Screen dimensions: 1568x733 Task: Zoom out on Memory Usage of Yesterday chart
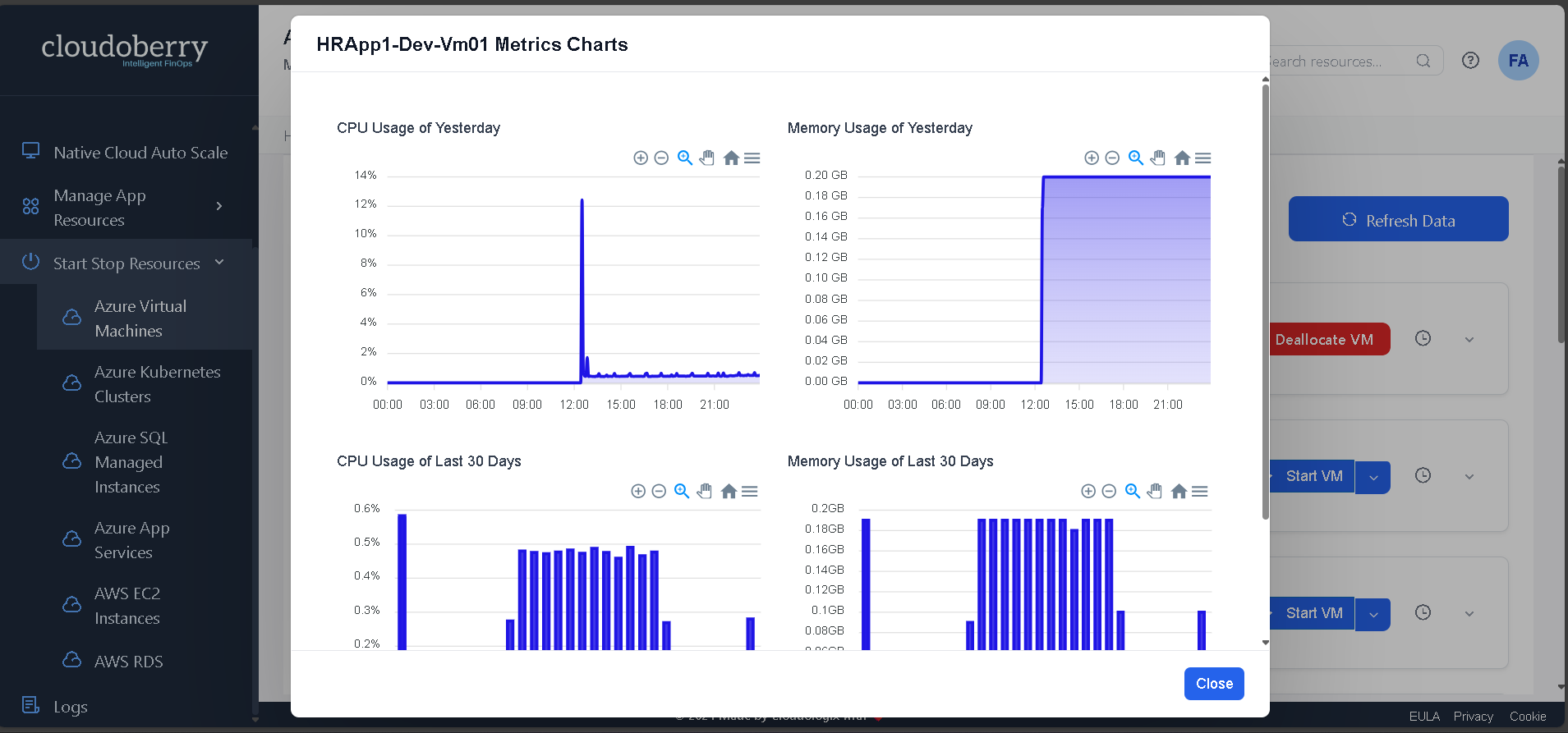click(x=1112, y=158)
